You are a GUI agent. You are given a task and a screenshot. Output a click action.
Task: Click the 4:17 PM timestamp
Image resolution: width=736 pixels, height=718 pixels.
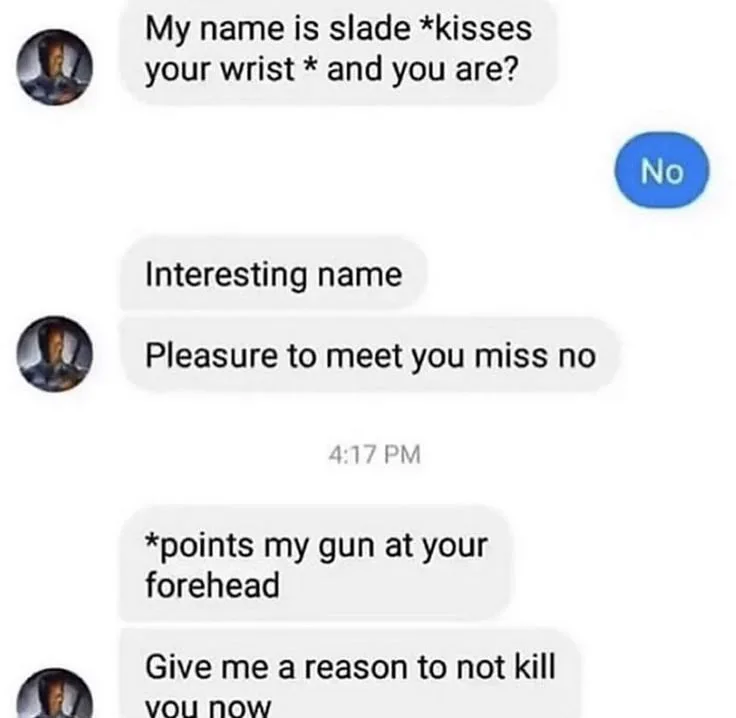click(x=374, y=455)
